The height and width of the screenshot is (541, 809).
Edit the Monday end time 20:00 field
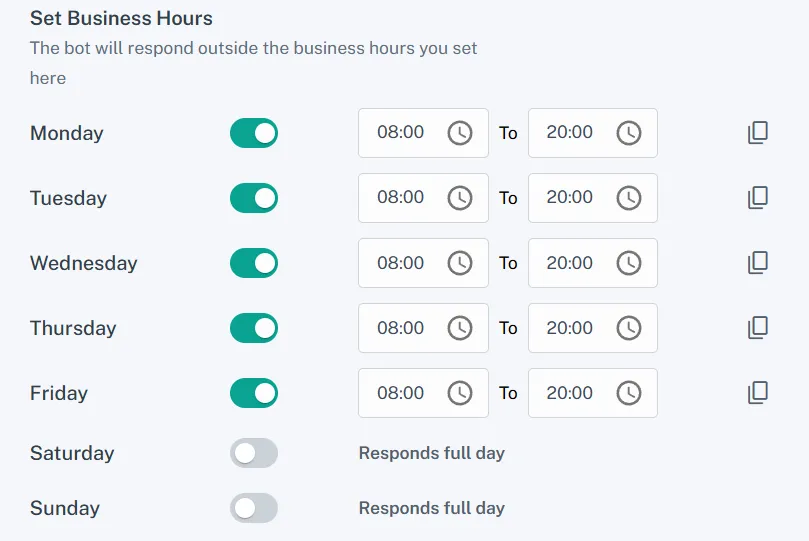571,133
